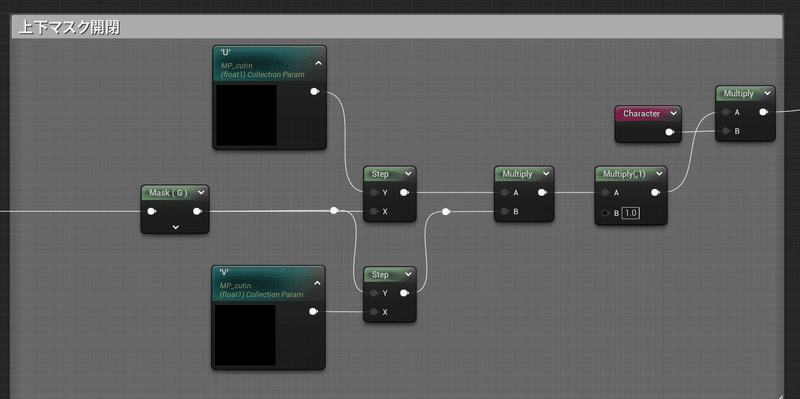Open the upper Step node dropdown arrow
800x399 pixels.
(408, 174)
